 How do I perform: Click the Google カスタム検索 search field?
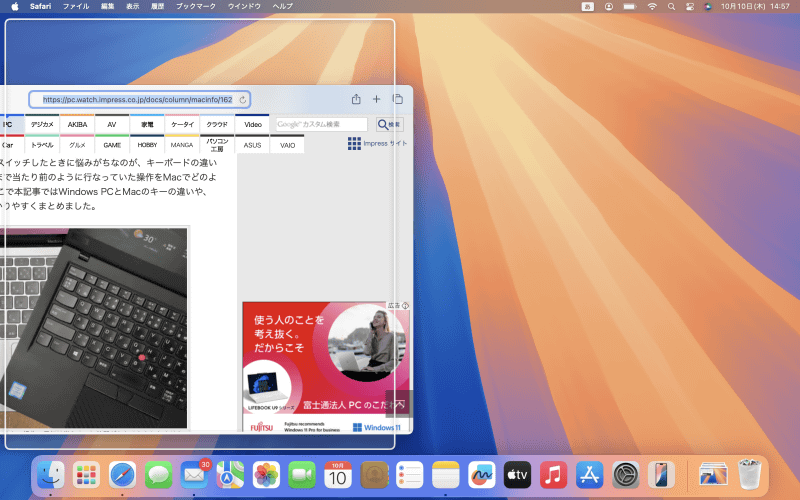click(321, 124)
